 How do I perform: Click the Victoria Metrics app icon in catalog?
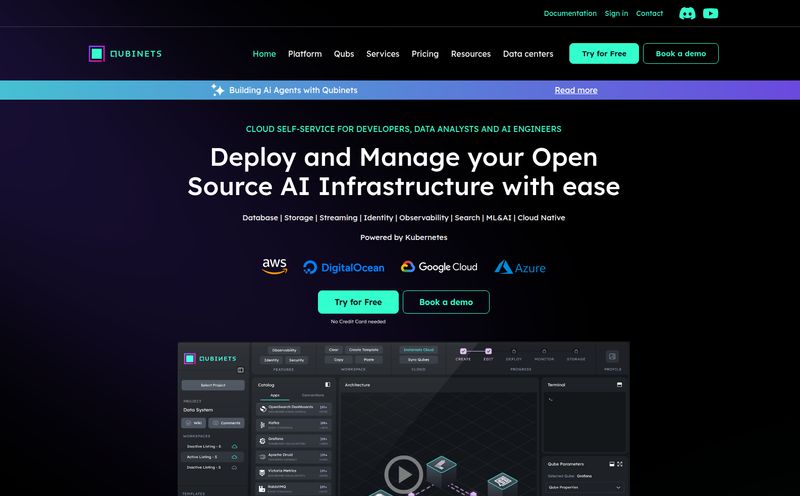point(263,473)
